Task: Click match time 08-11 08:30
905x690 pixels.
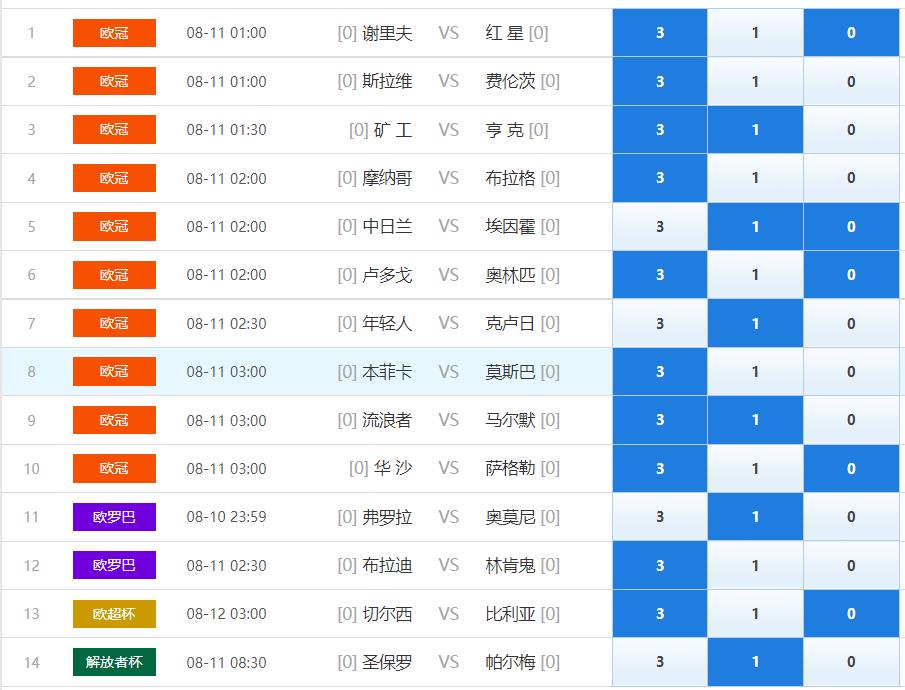Action: [226, 662]
